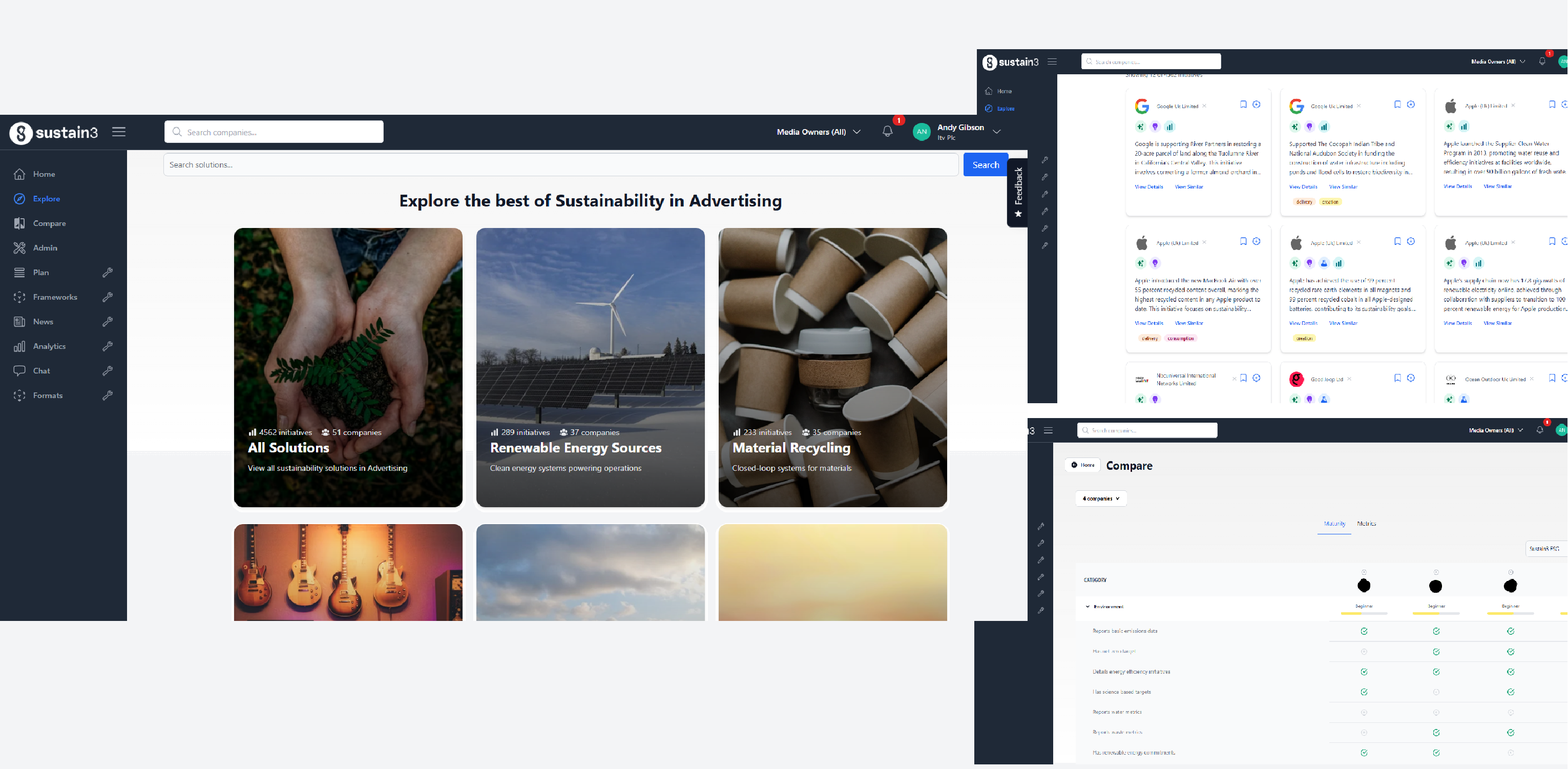Focus main window Search companies field
The image size is (1568, 769).
point(274,132)
